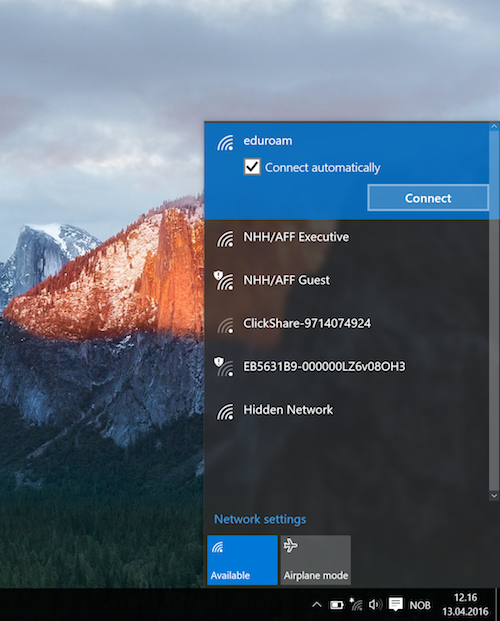Open the clock showing 12.16 13.04.2016
The width and height of the screenshot is (500, 621).
coord(466,604)
